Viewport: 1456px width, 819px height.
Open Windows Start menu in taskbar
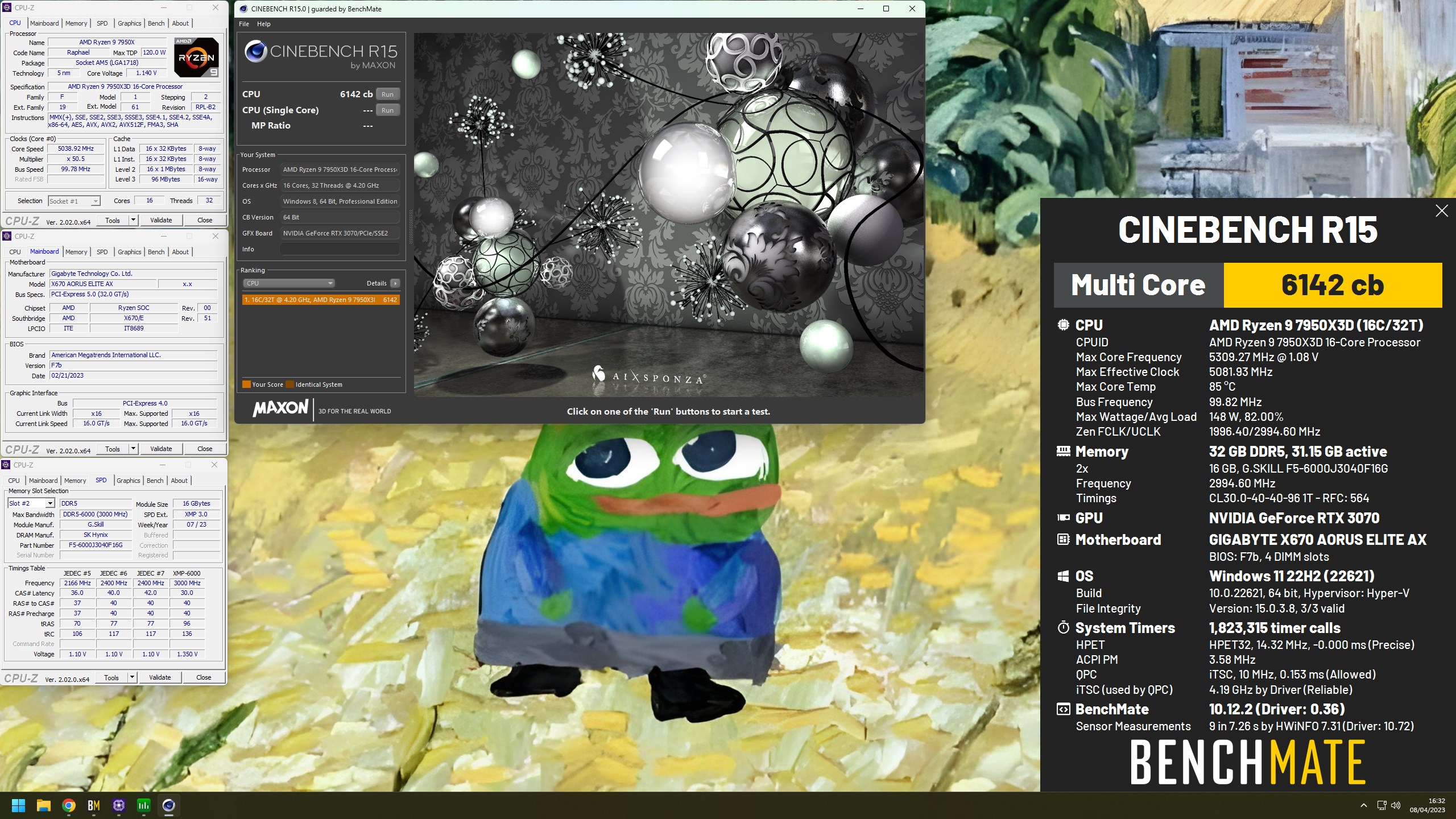[x=18, y=805]
